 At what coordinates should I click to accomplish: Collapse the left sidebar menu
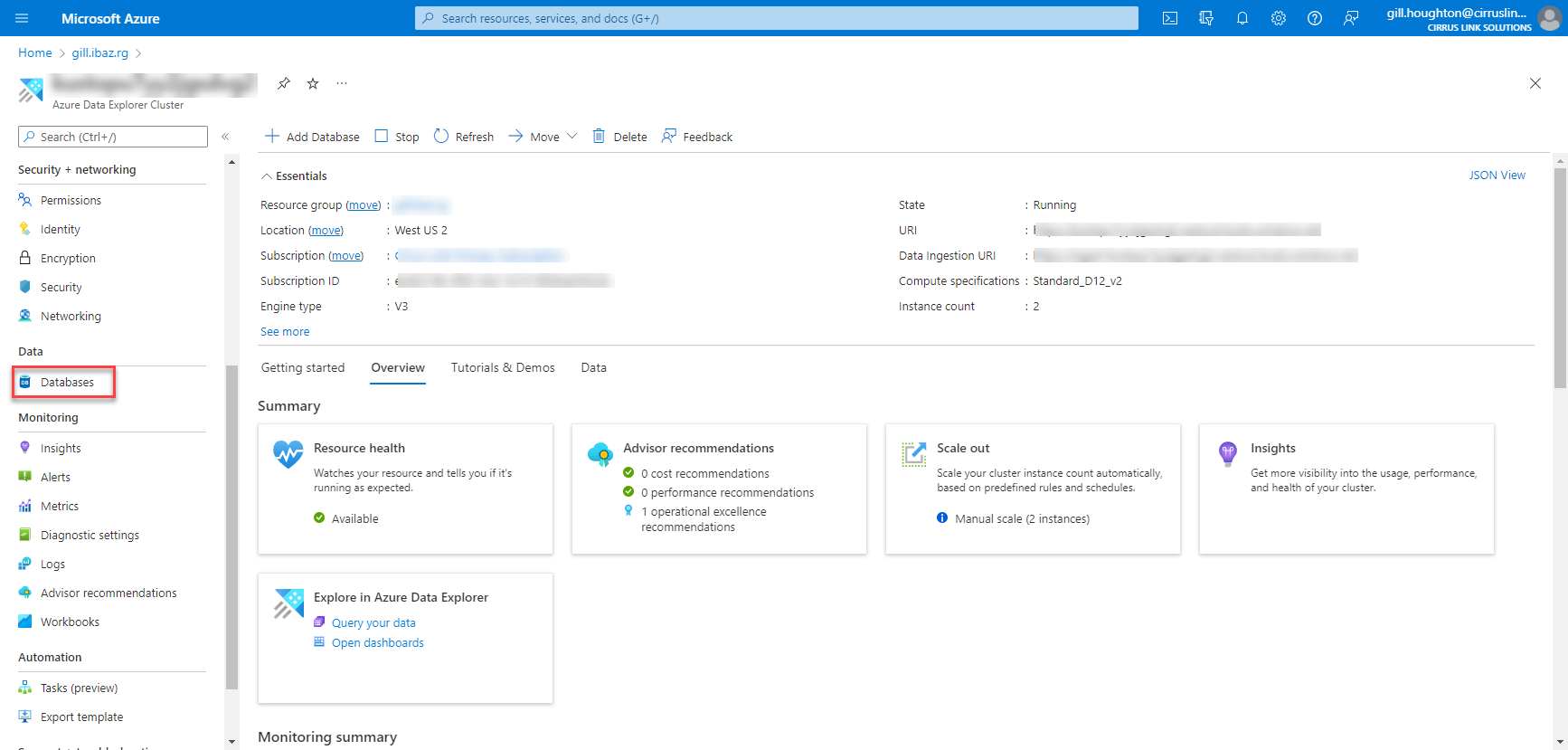coord(225,137)
